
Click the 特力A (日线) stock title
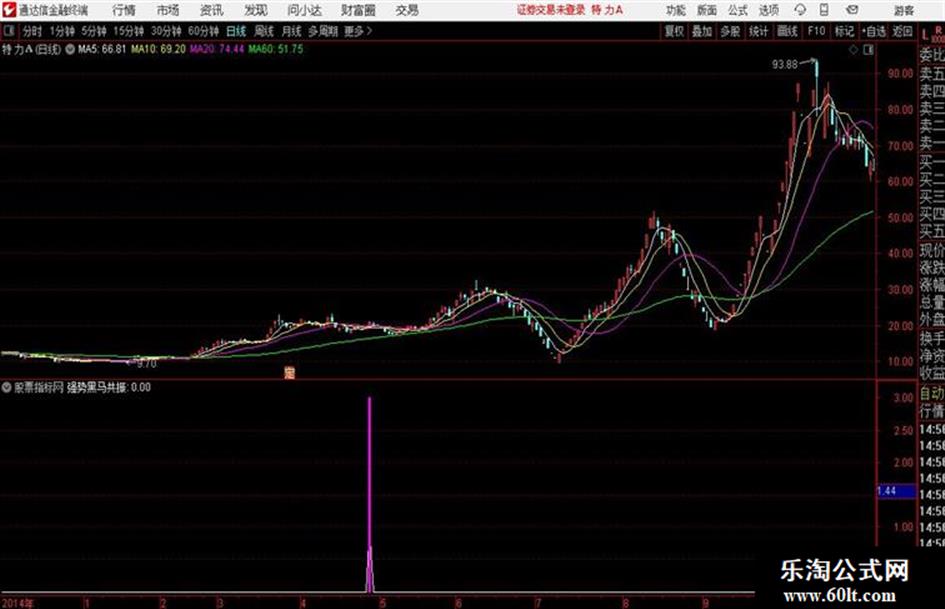31,49
